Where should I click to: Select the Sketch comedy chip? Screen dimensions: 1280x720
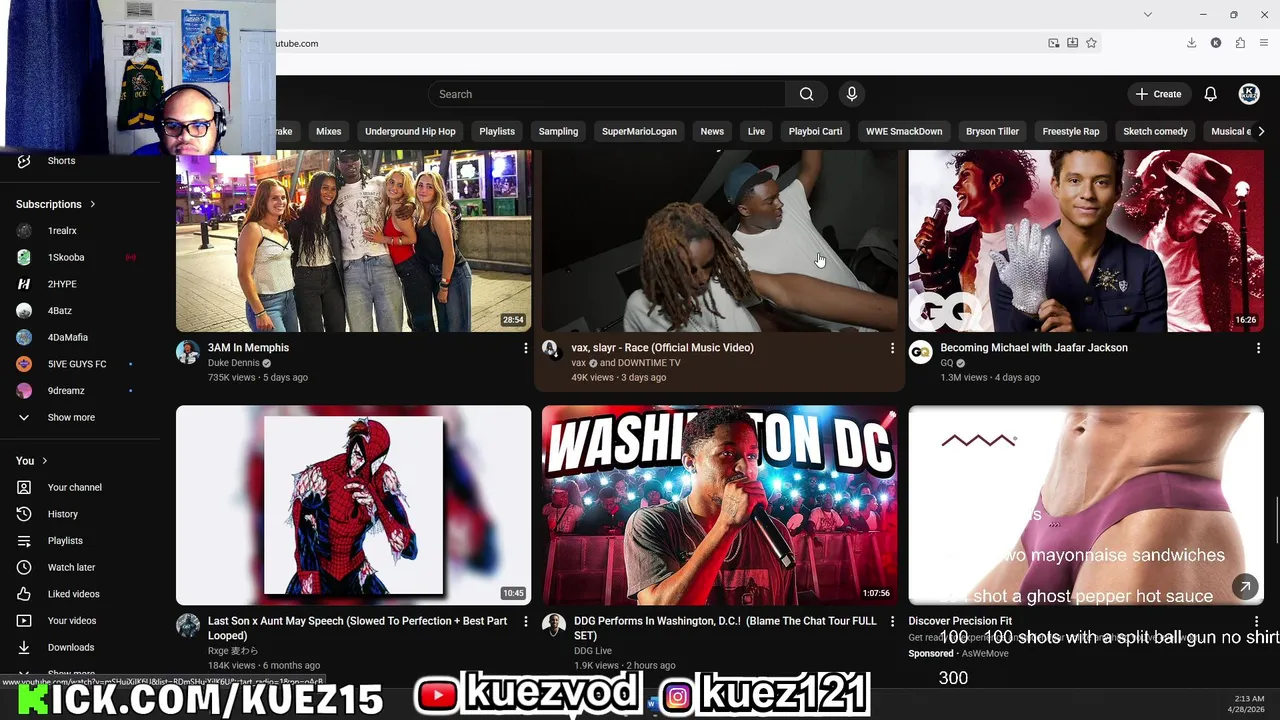tap(1155, 131)
